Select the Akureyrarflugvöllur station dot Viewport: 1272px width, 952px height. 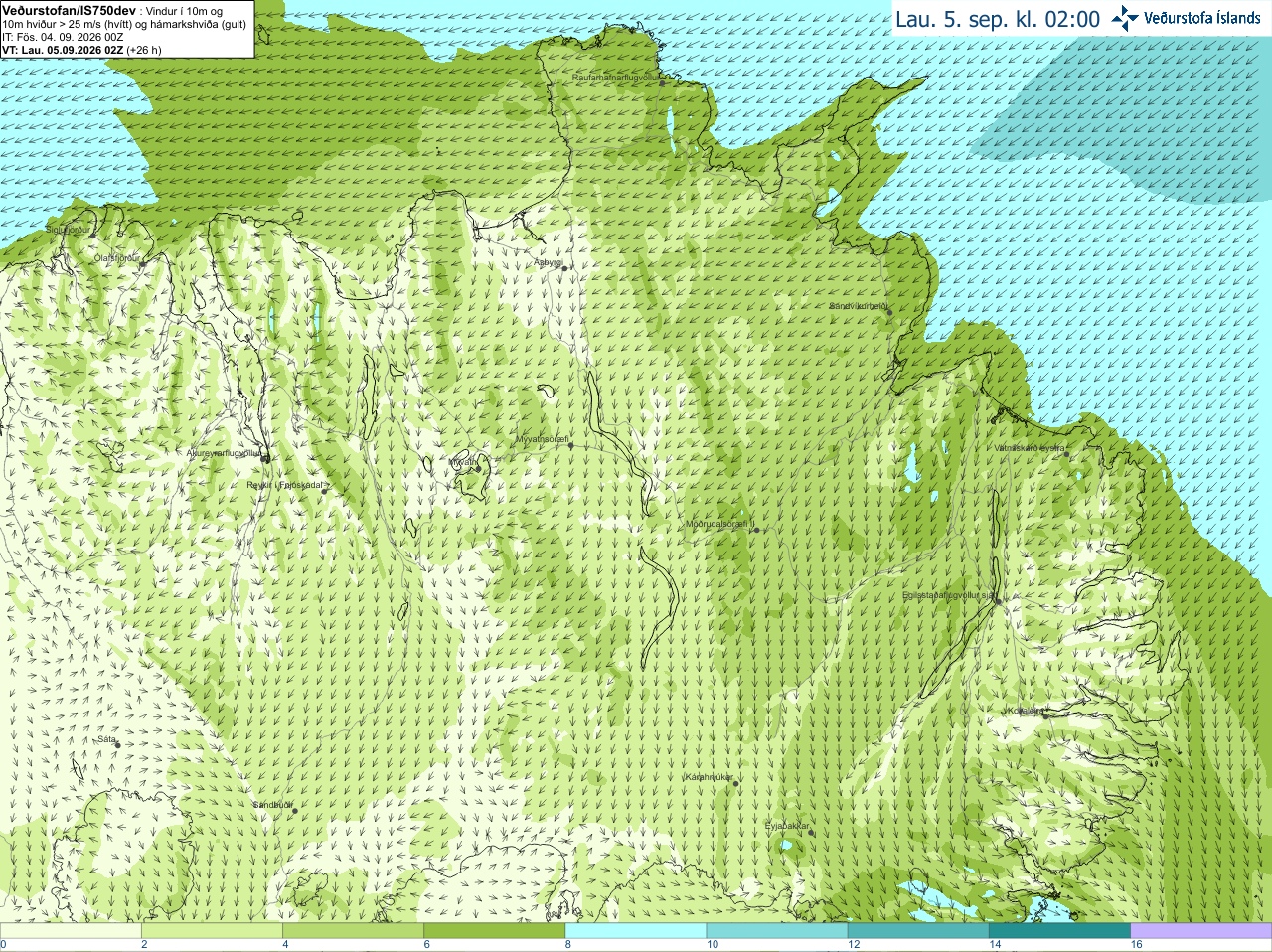click(x=266, y=459)
